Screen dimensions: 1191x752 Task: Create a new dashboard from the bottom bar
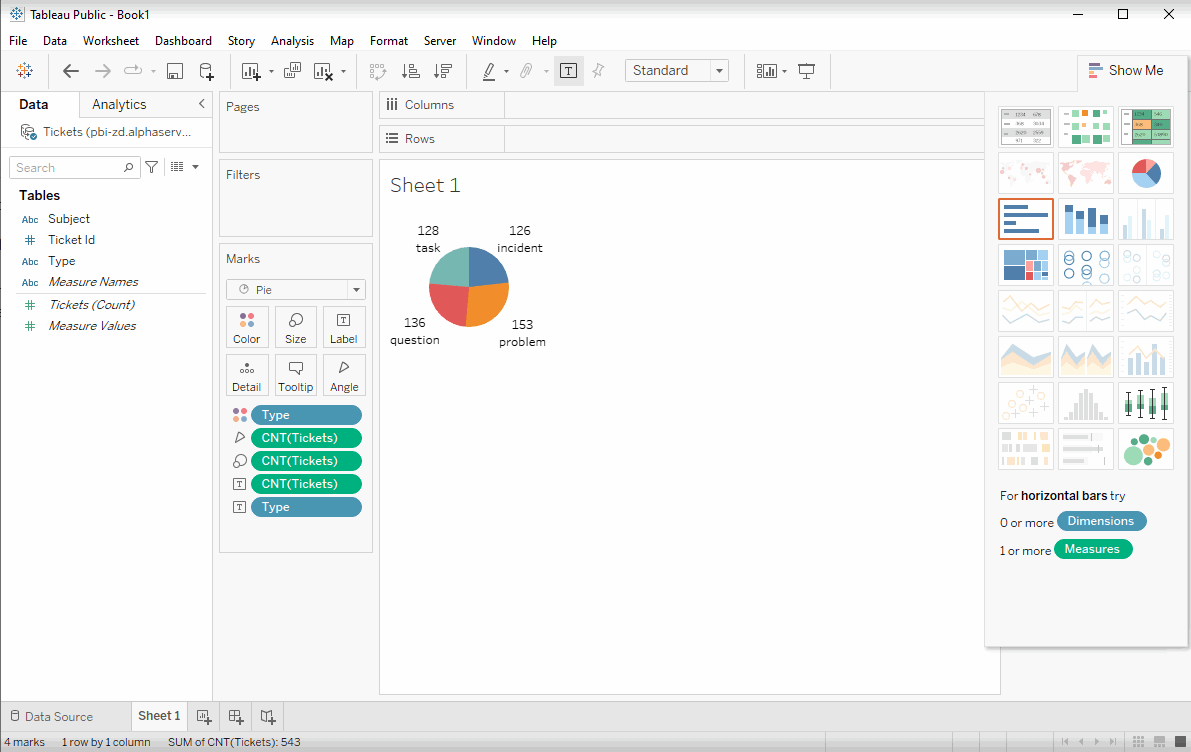pos(235,717)
